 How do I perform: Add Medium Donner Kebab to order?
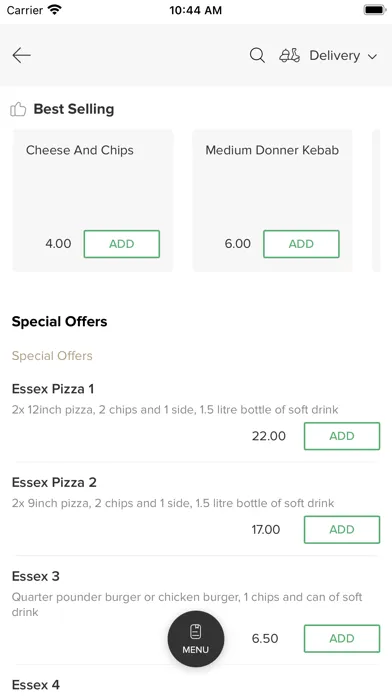click(x=301, y=244)
